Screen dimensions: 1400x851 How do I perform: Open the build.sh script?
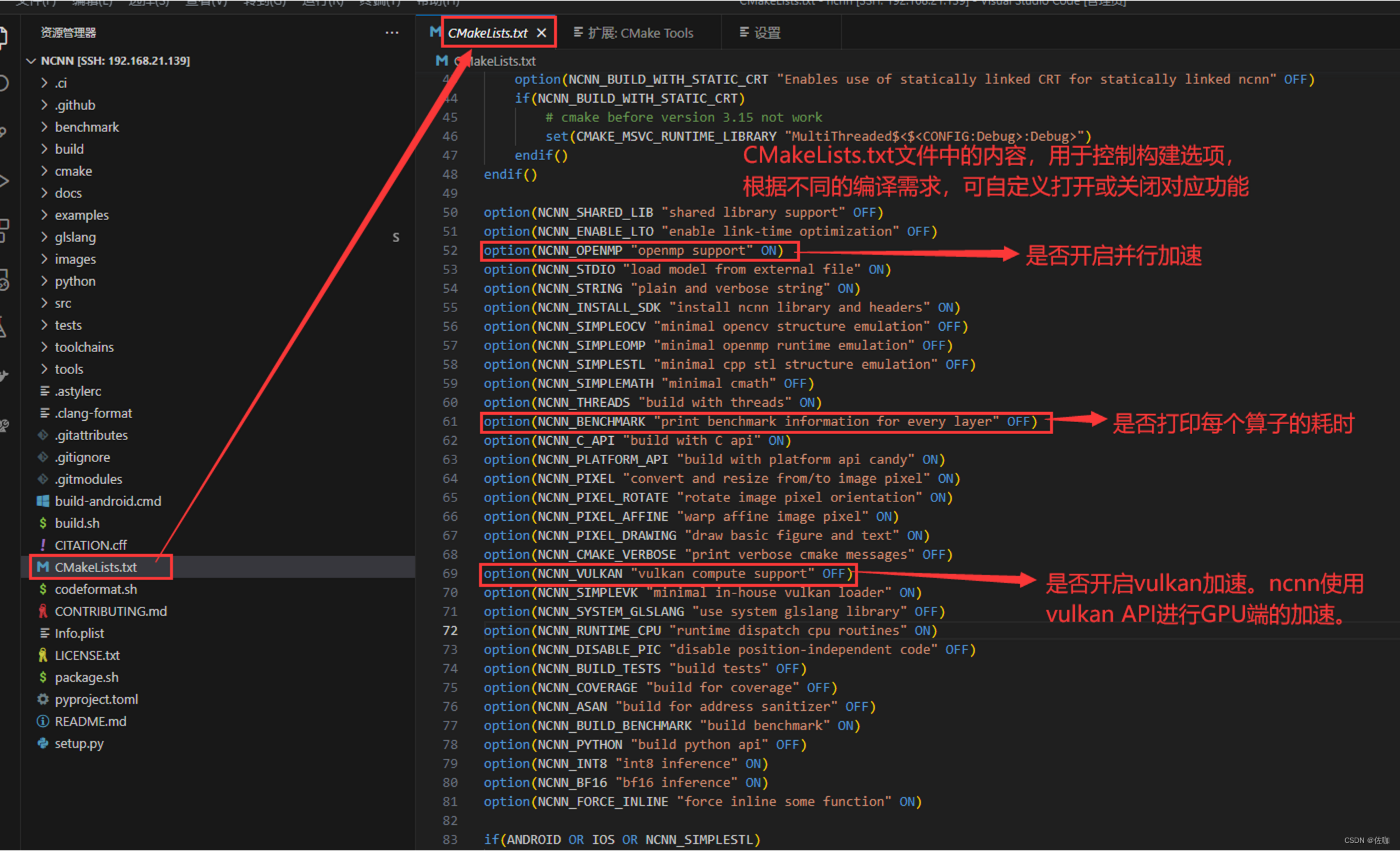[x=77, y=523]
